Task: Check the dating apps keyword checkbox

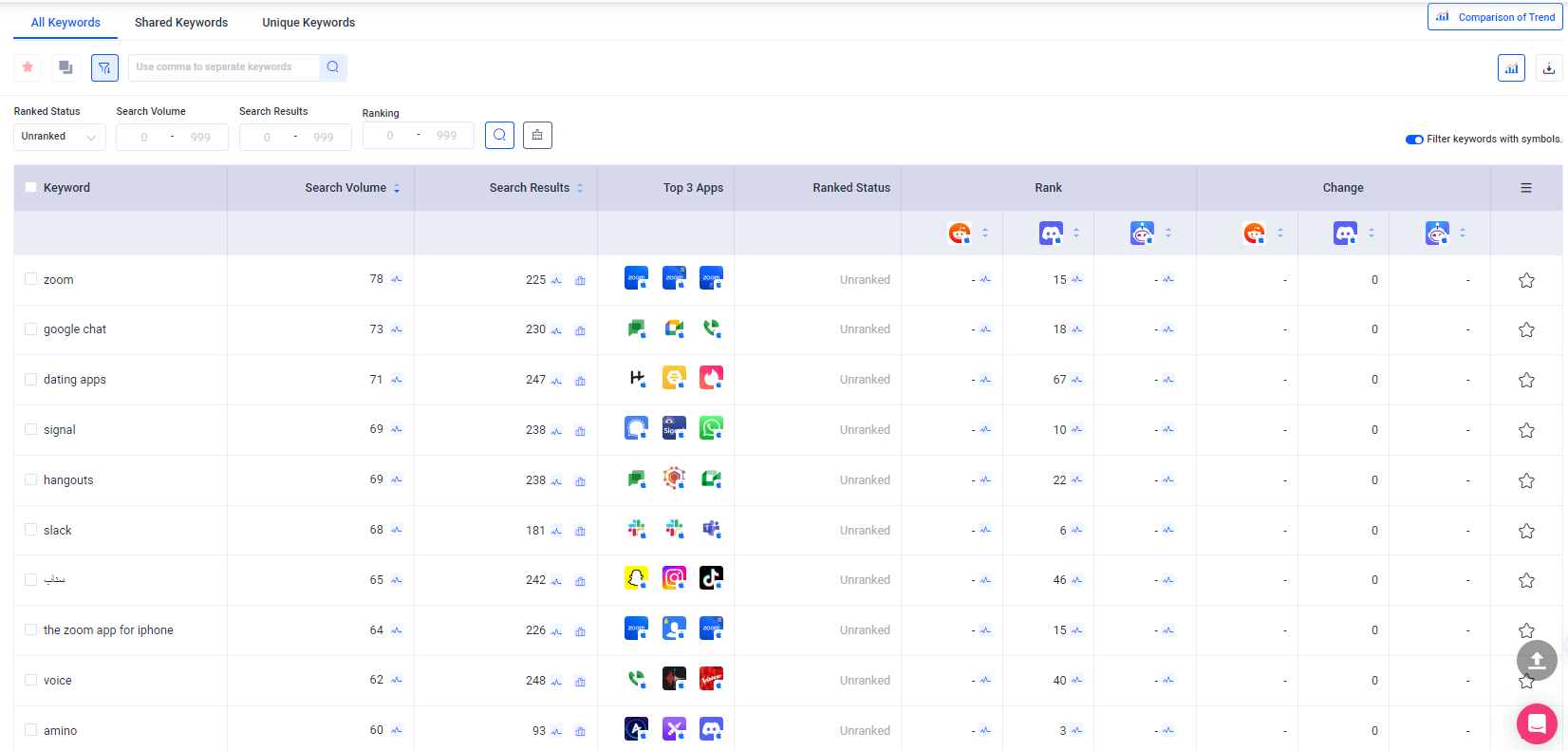Action: [30, 379]
